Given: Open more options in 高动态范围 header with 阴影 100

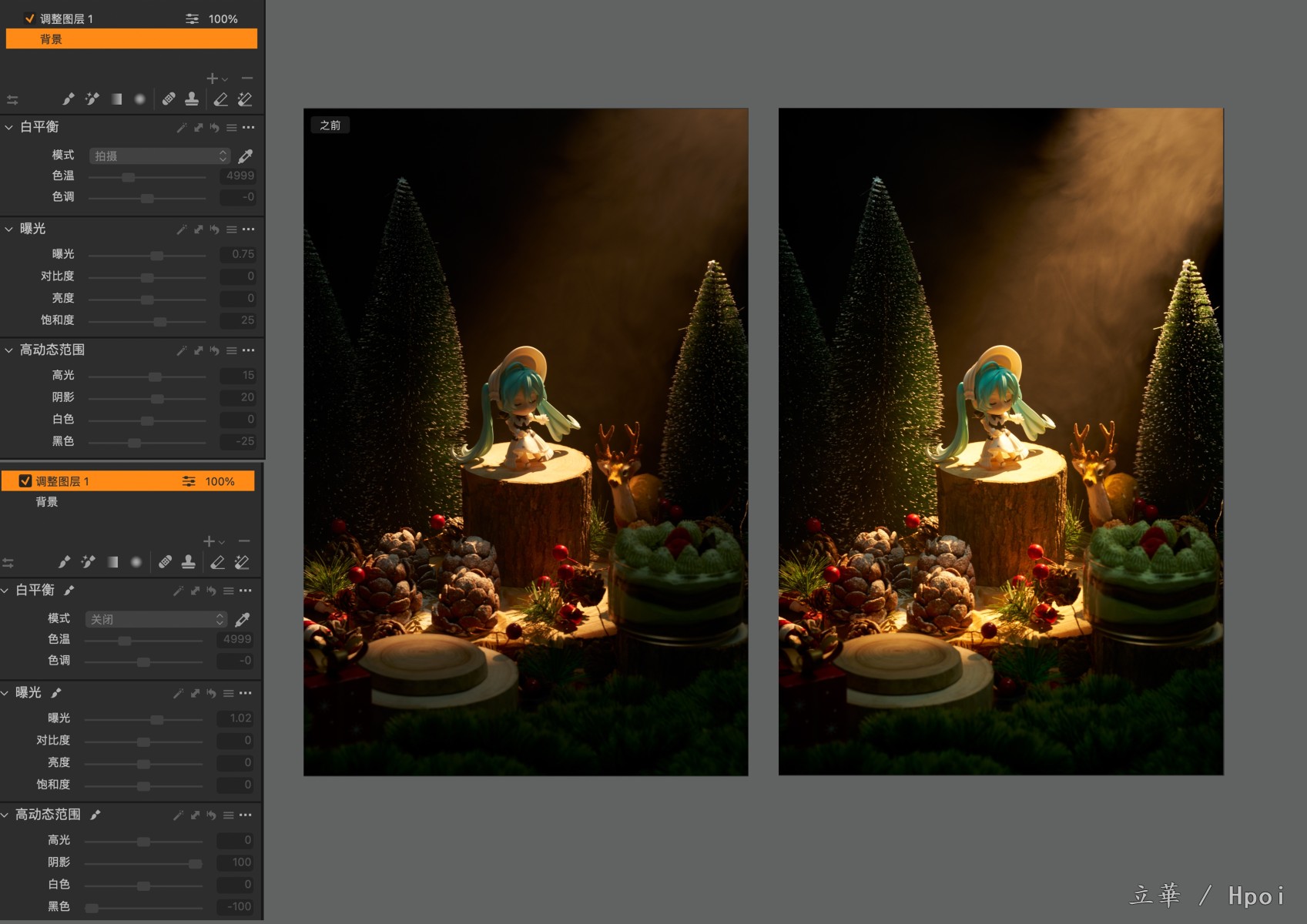Looking at the screenshot, I should coord(245,815).
